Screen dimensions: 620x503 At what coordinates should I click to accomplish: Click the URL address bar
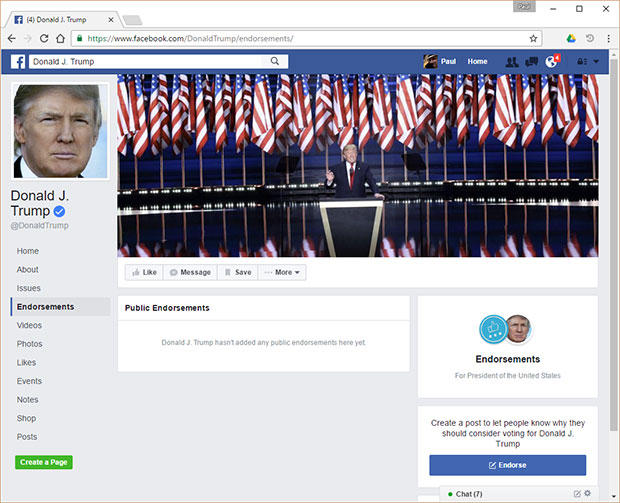coord(306,38)
